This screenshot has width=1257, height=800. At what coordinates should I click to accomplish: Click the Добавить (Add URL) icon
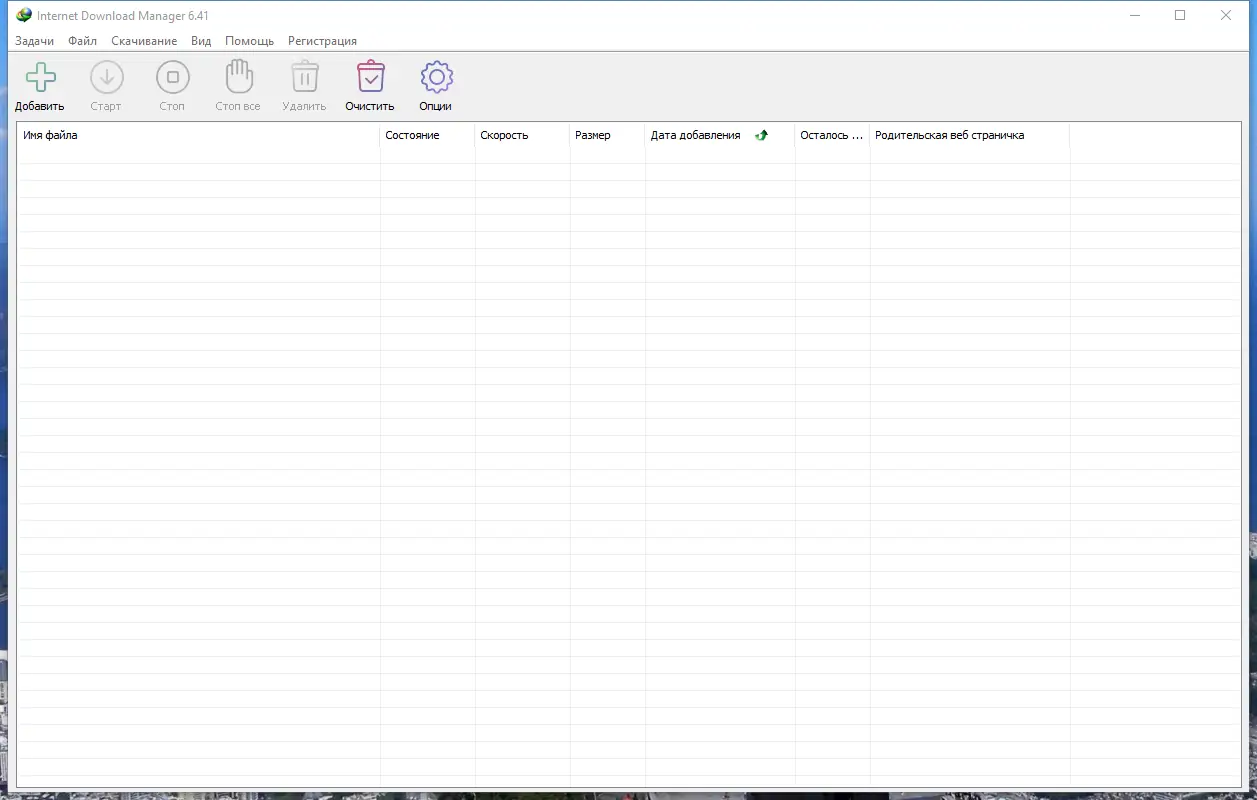point(40,77)
